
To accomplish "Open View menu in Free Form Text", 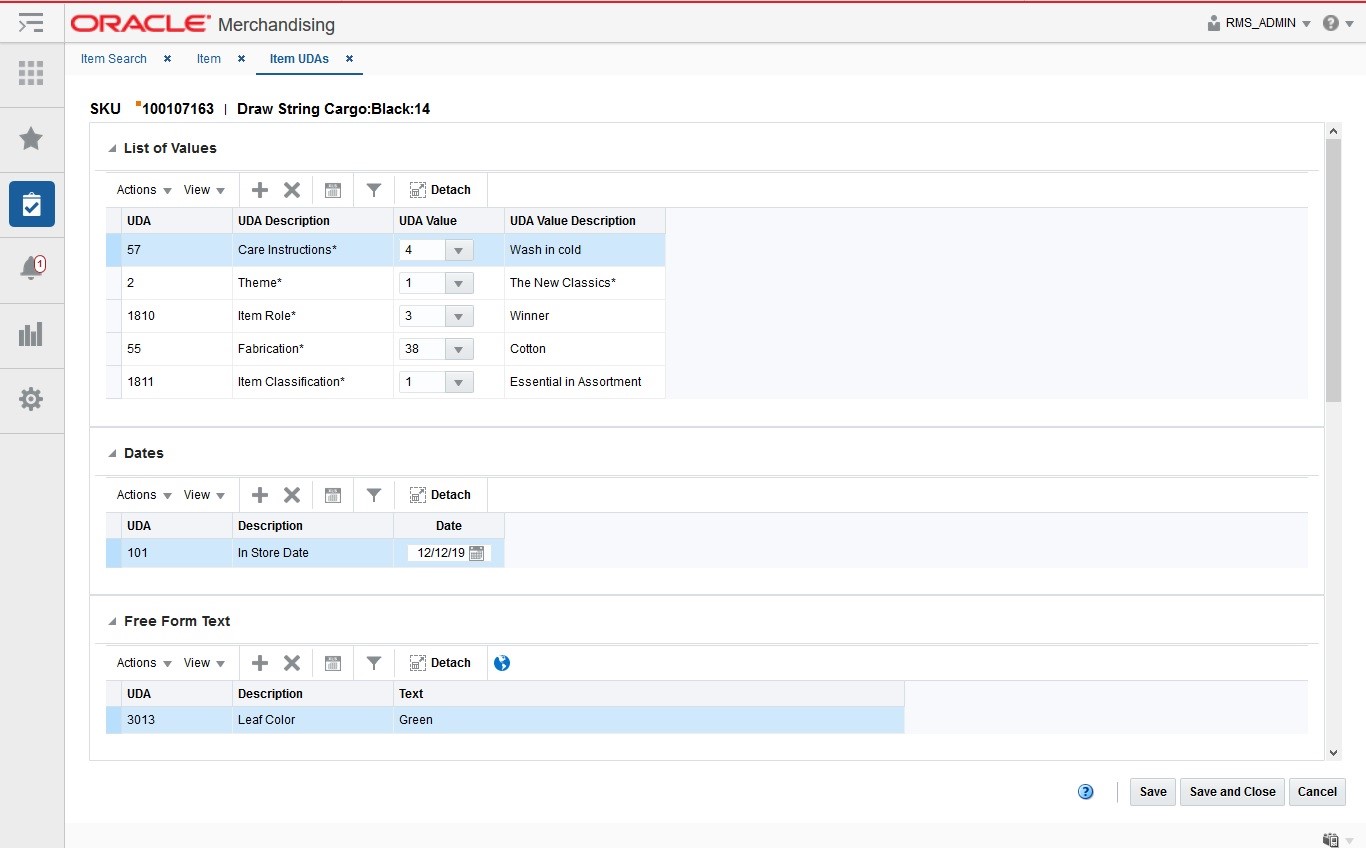I will pyautogui.click(x=204, y=663).
